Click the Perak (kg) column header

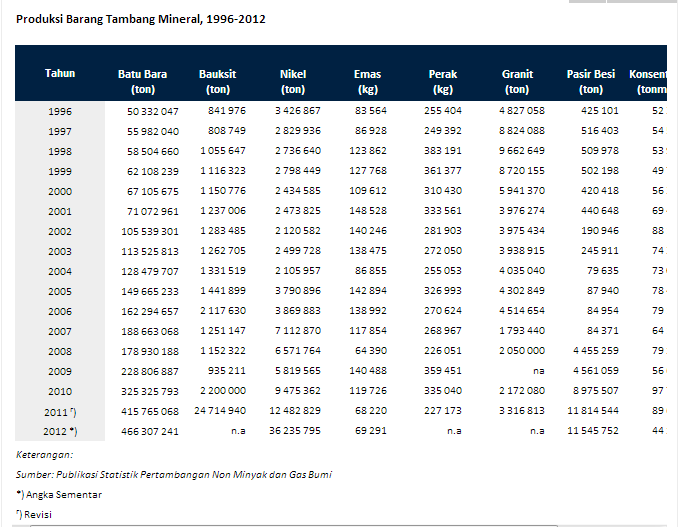[x=443, y=81]
